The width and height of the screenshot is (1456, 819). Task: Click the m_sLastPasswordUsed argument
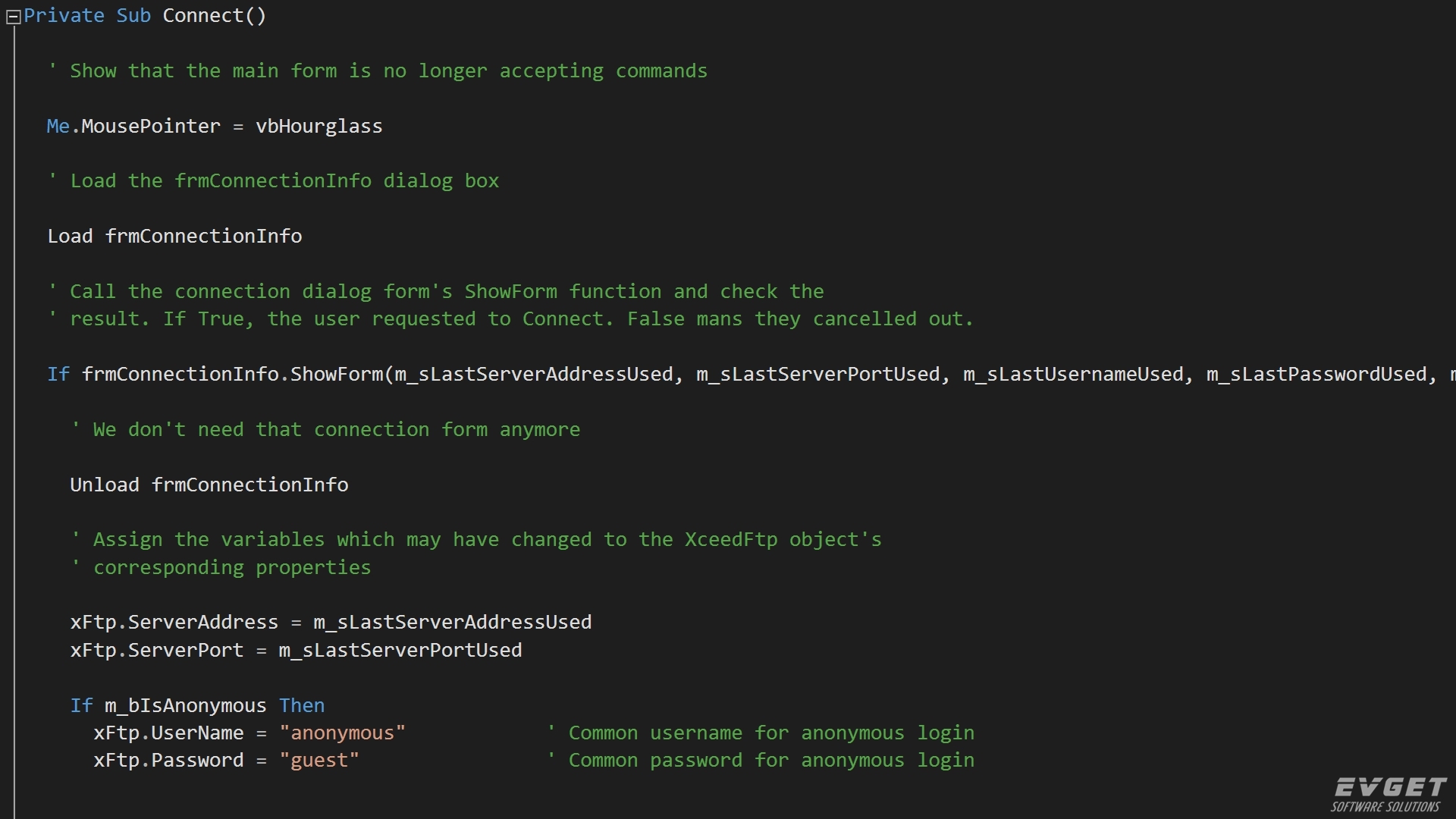(1316, 374)
